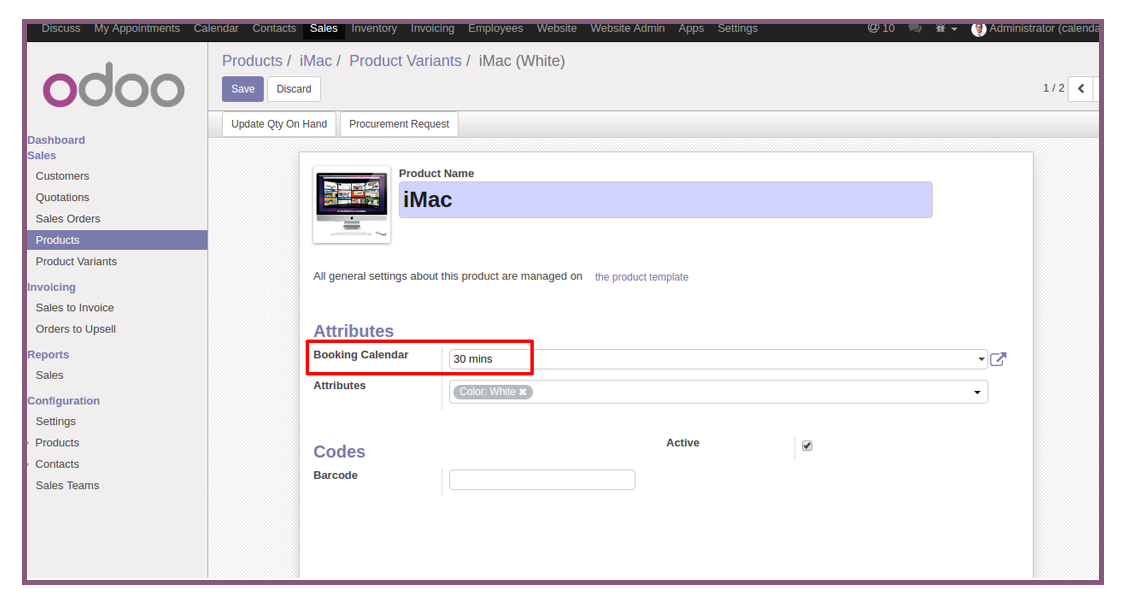Open the Website menu
This screenshot has height=607, width=1126.
click(x=557, y=28)
